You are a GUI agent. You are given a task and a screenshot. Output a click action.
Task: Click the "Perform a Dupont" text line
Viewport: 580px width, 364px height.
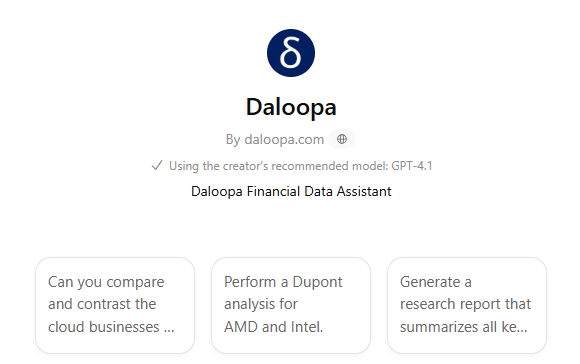point(283,282)
